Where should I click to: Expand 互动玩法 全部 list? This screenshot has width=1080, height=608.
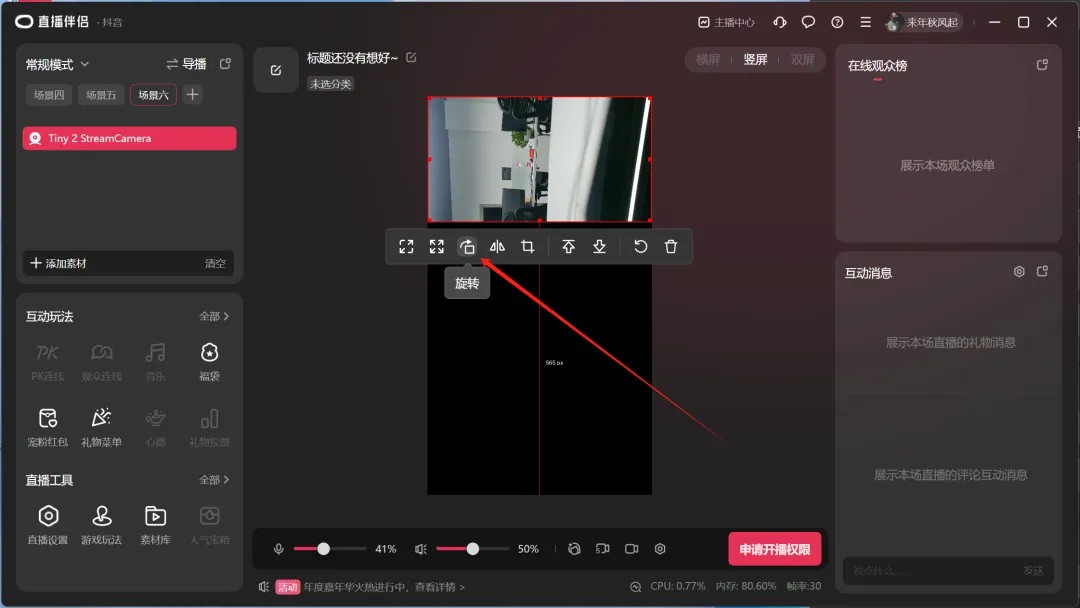click(214, 316)
